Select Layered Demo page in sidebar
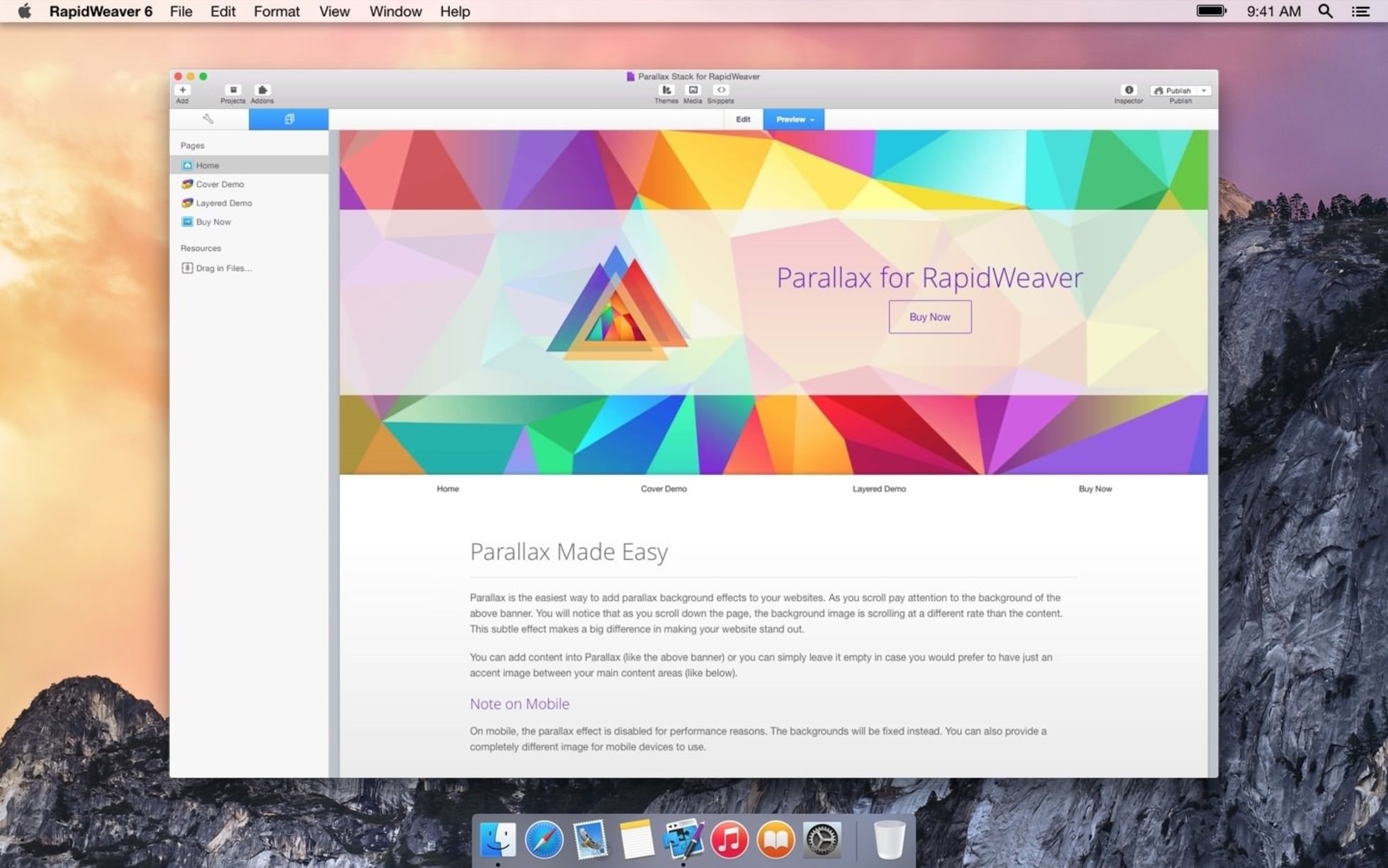Screen dimensions: 1388x868 (x=224, y=203)
